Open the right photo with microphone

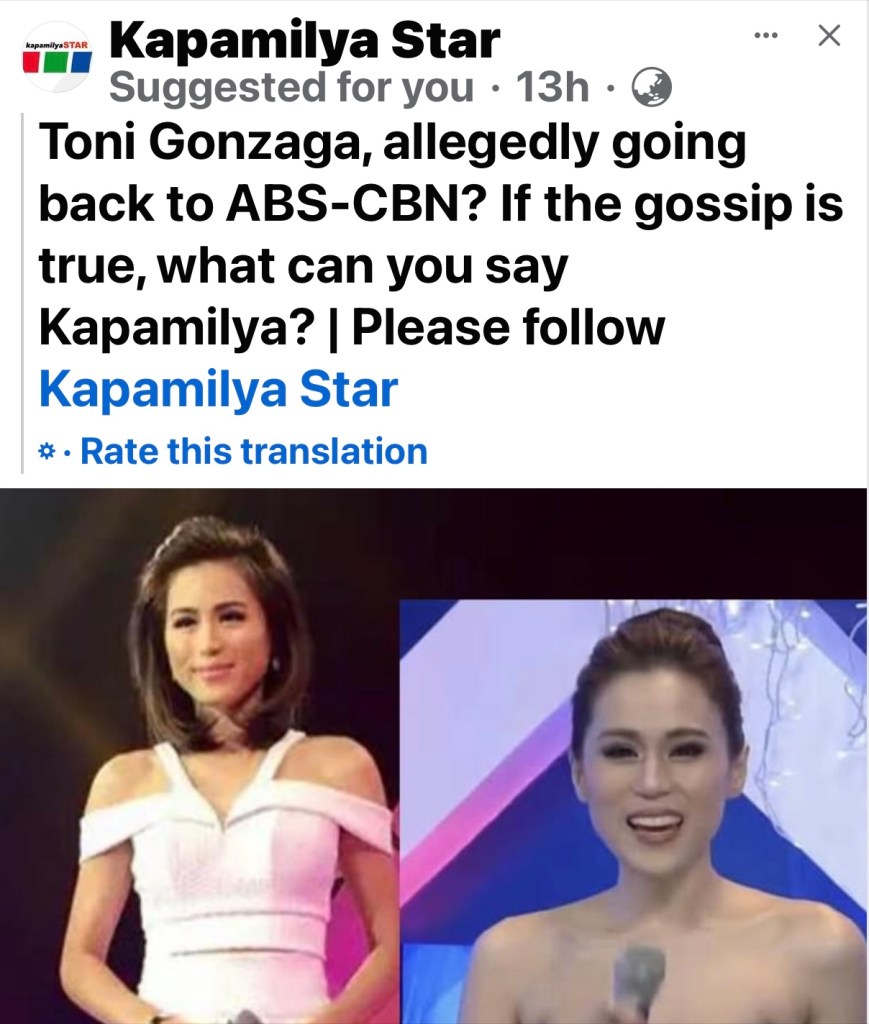[x=633, y=812]
